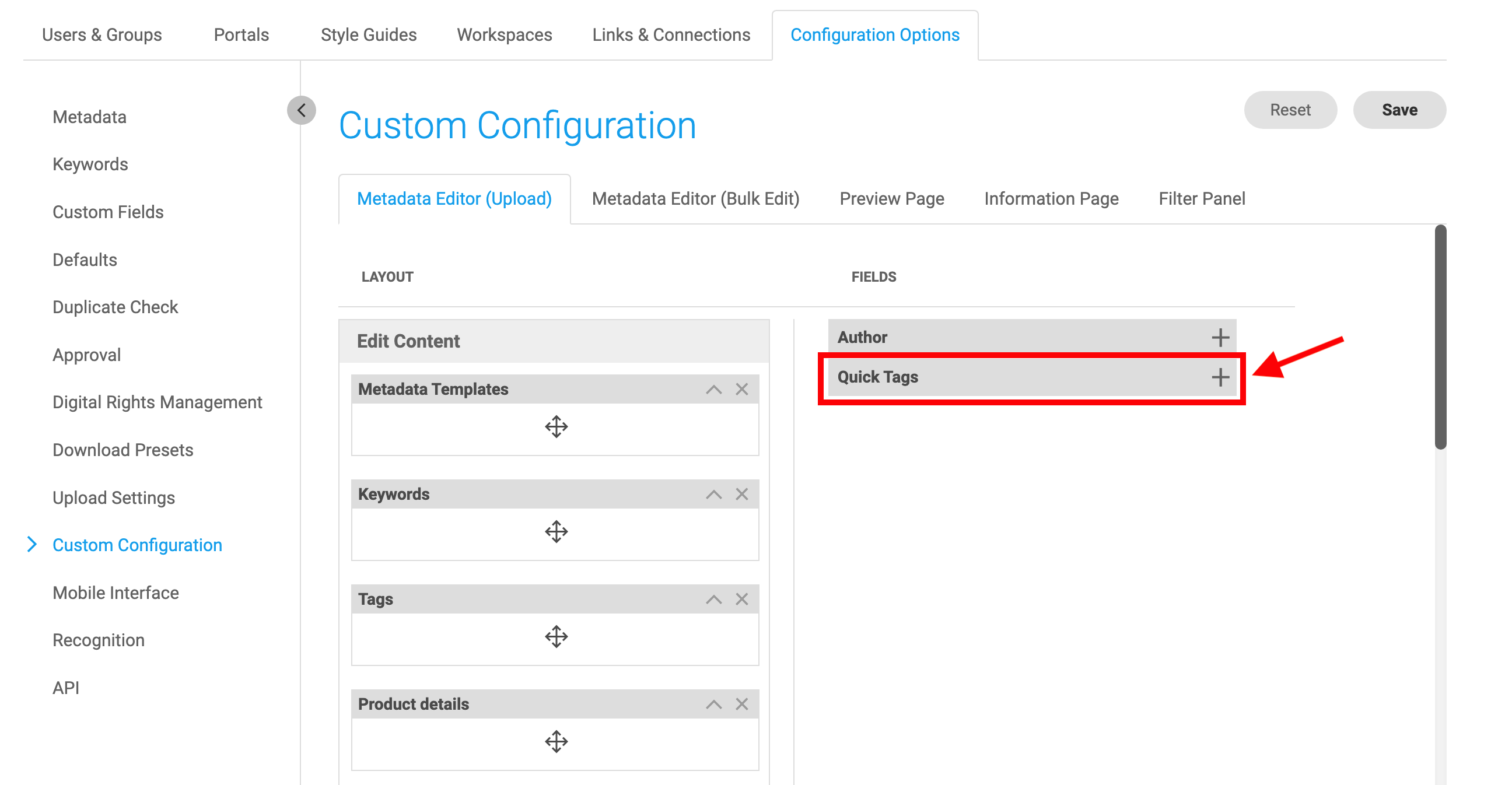Remove the Metadata Templates panel
Screen dimensions: 1512x785
pyautogui.click(x=742, y=388)
